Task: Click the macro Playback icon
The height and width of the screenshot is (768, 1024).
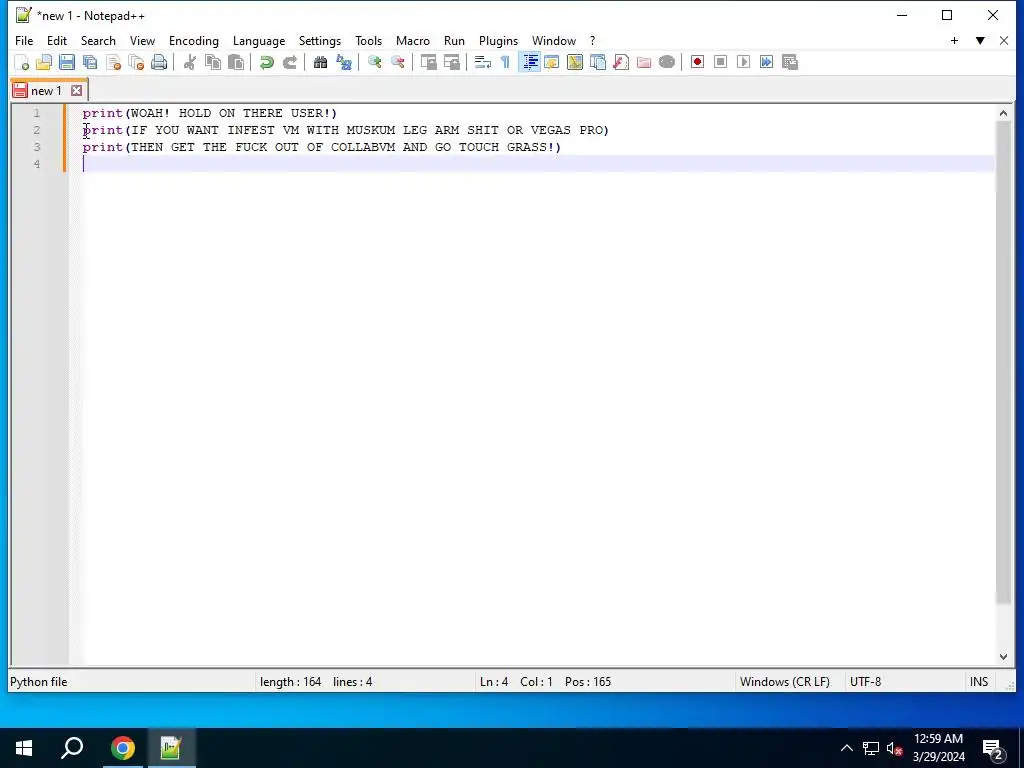Action: (x=743, y=62)
